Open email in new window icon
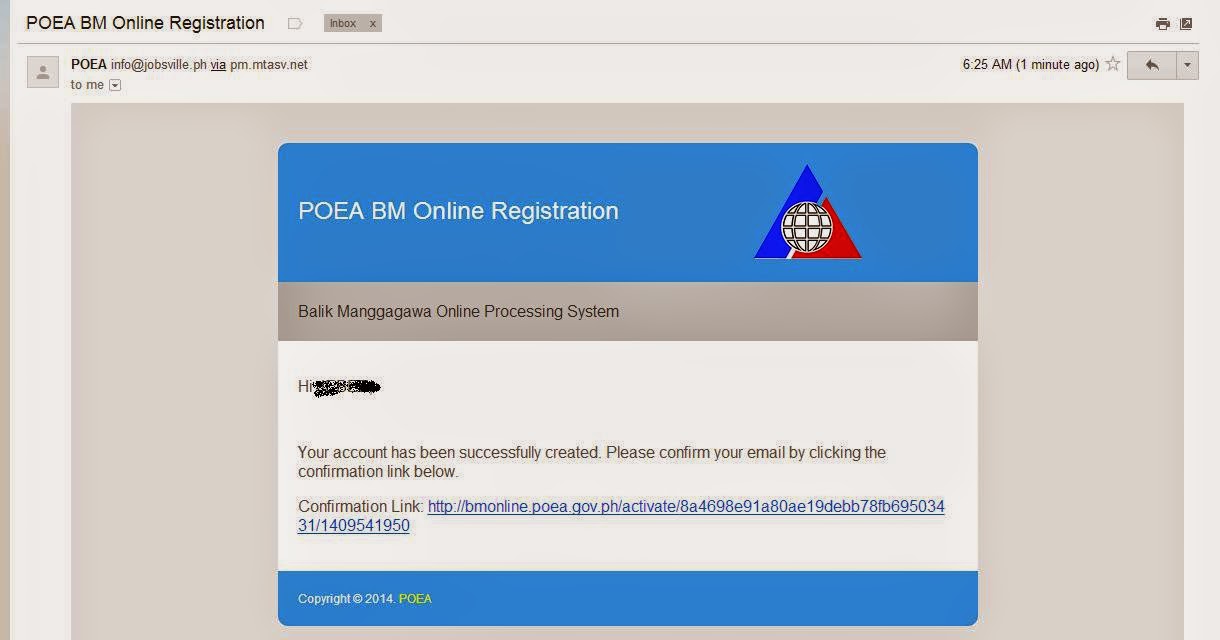Screen dimensions: 1220x640 pos(1186,24)
